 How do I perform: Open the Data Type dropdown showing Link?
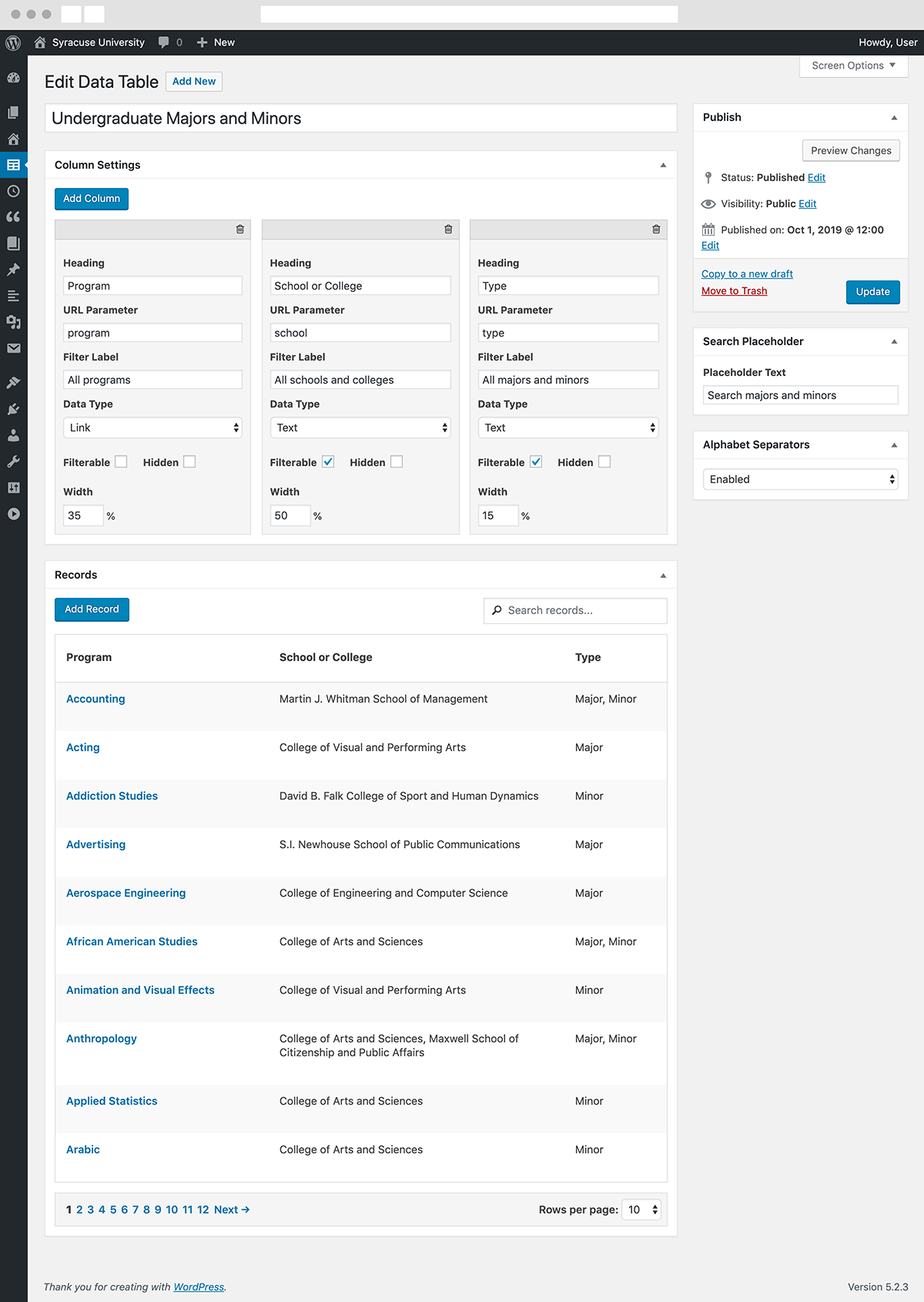click(x=152, y=428)
